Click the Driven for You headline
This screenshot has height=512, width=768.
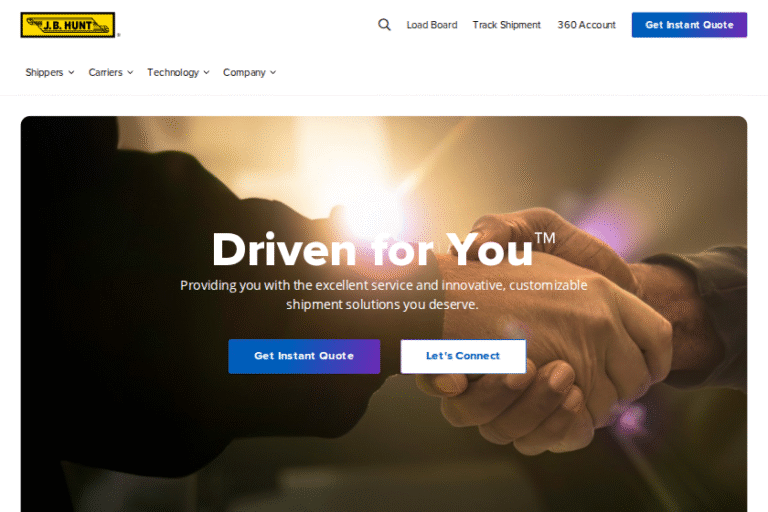tap(372, 249)
